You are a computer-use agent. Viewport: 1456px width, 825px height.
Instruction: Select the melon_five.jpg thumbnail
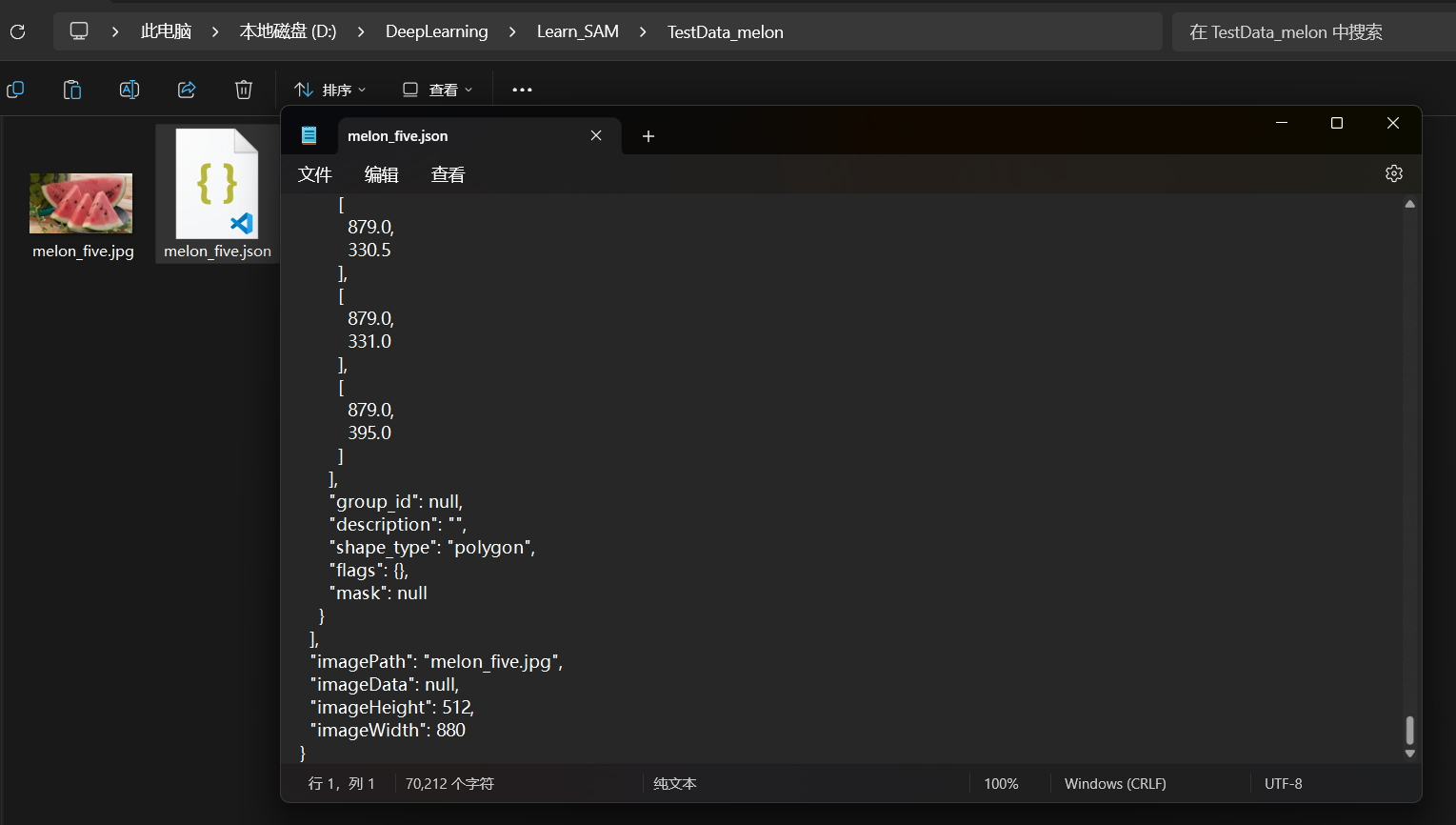(81, 203)
